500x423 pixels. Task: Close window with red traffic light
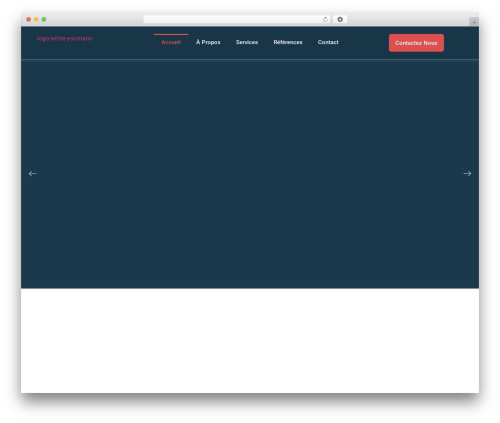click(x=29, y=20)
